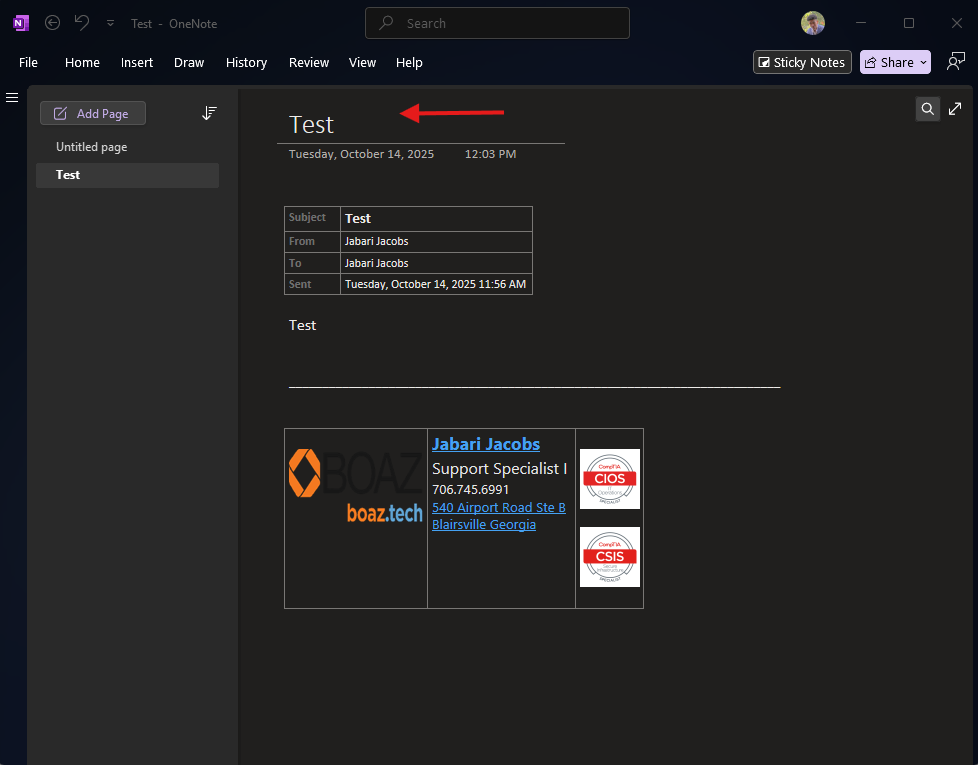Switch to the Draw tab

point(189,62)
